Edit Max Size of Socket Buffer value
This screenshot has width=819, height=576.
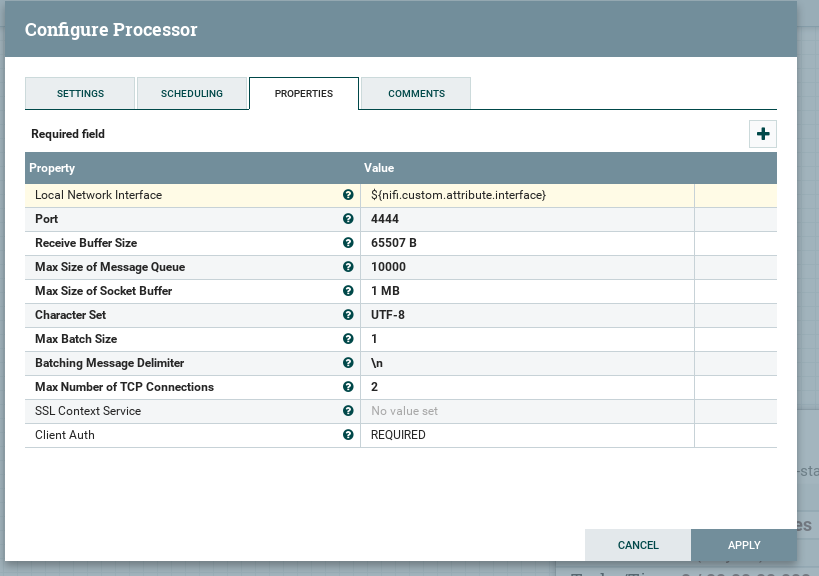coord(526,291)
